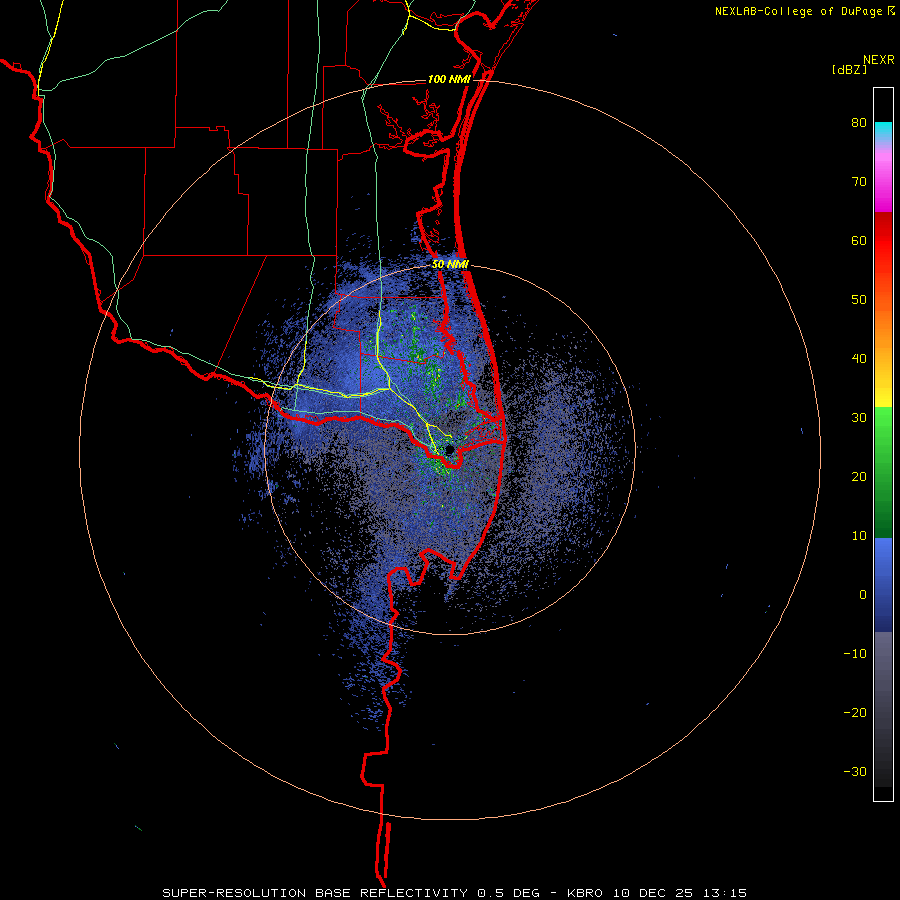Click the 60 value on dBZ scale
The width and height of the screenshot is (900, 900).
point(859,240)
